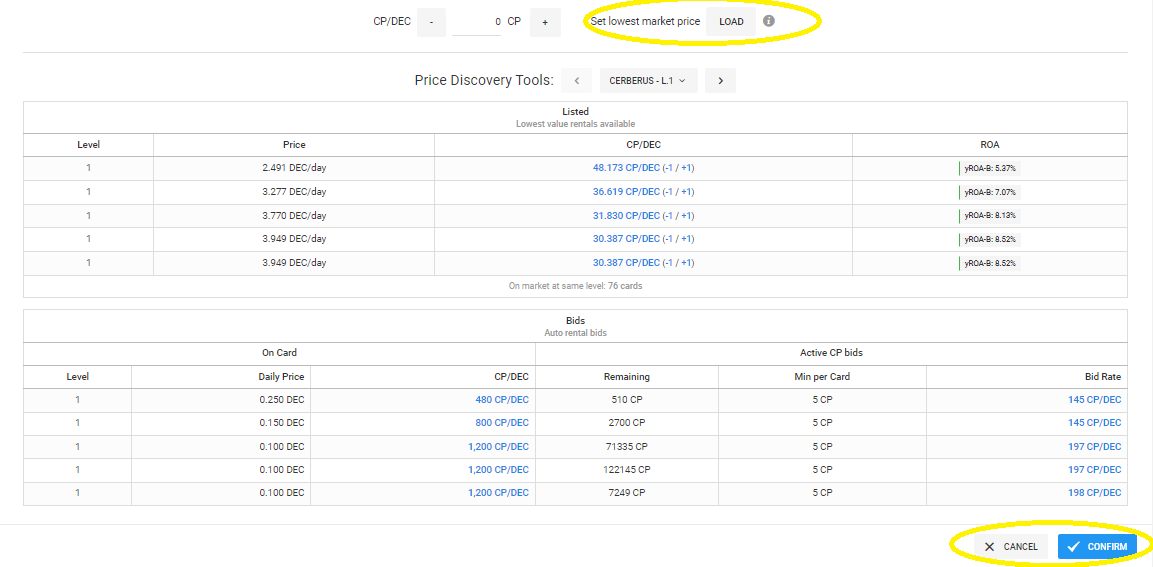This screenshot has height=567, width=1153.
Task: Open the CERBERUS - L.1 dropdown
Action: [648, 81]
